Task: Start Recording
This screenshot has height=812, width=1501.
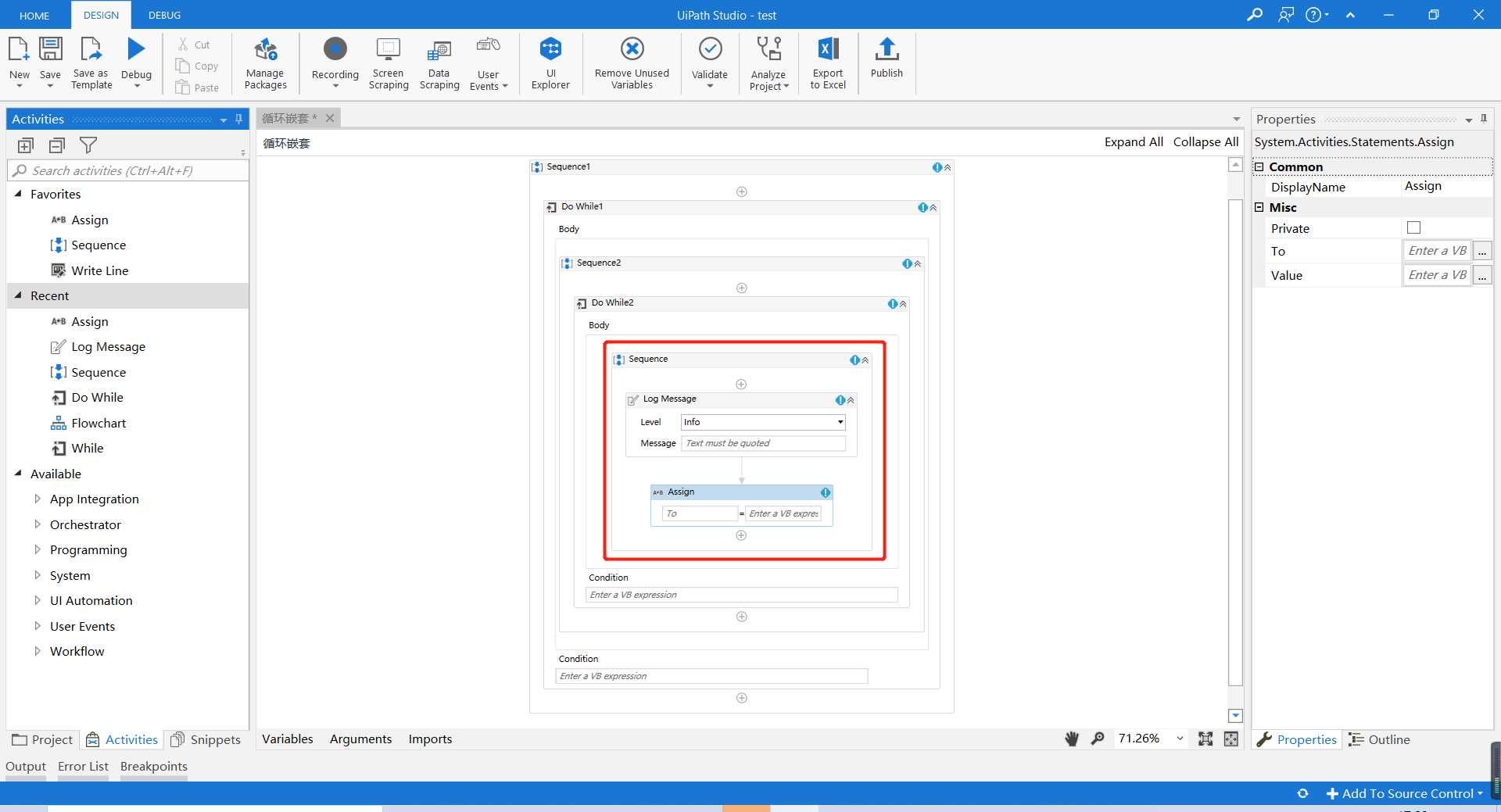Action: 335,61
